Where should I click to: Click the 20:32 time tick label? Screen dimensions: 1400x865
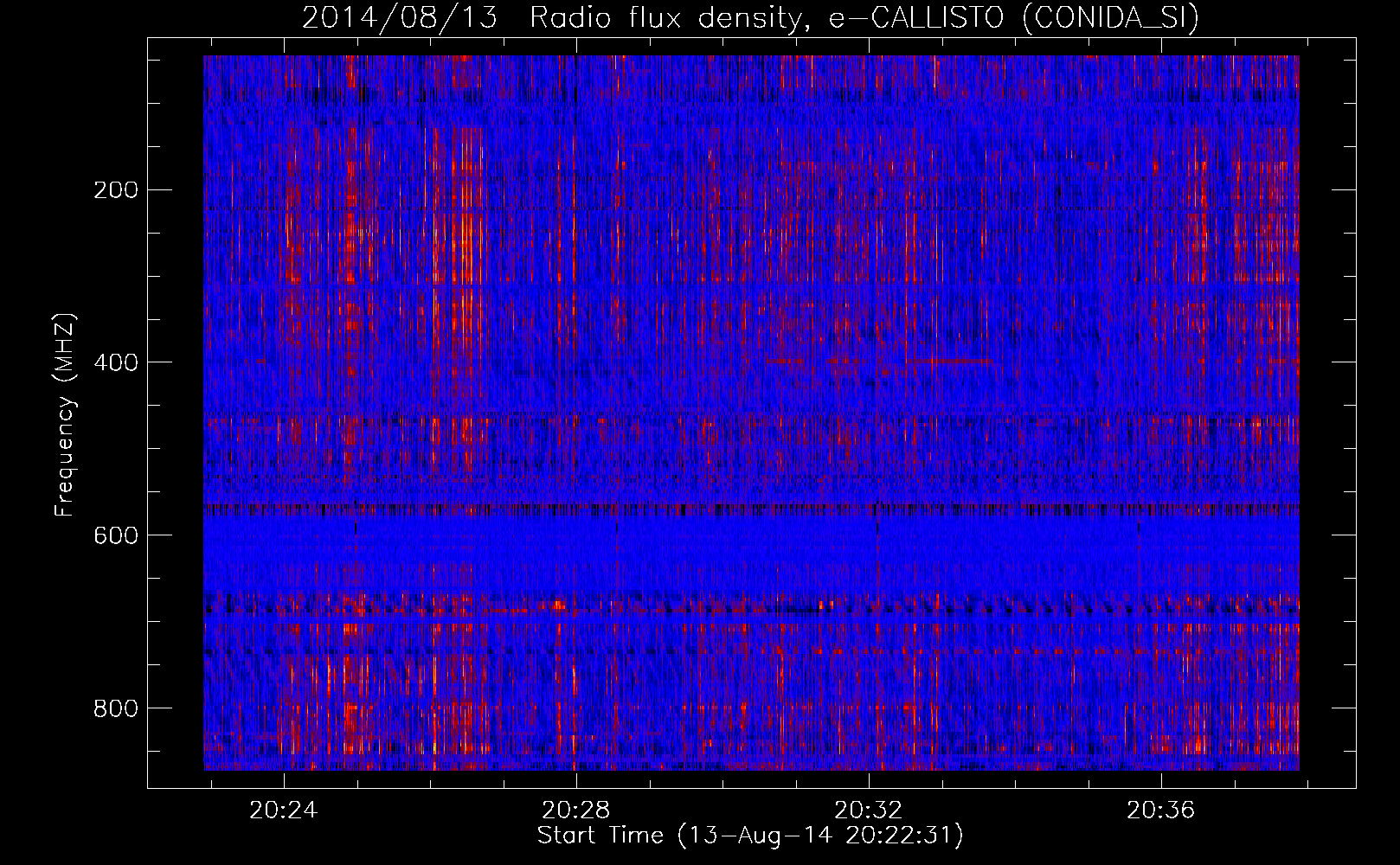click(869, 810)
